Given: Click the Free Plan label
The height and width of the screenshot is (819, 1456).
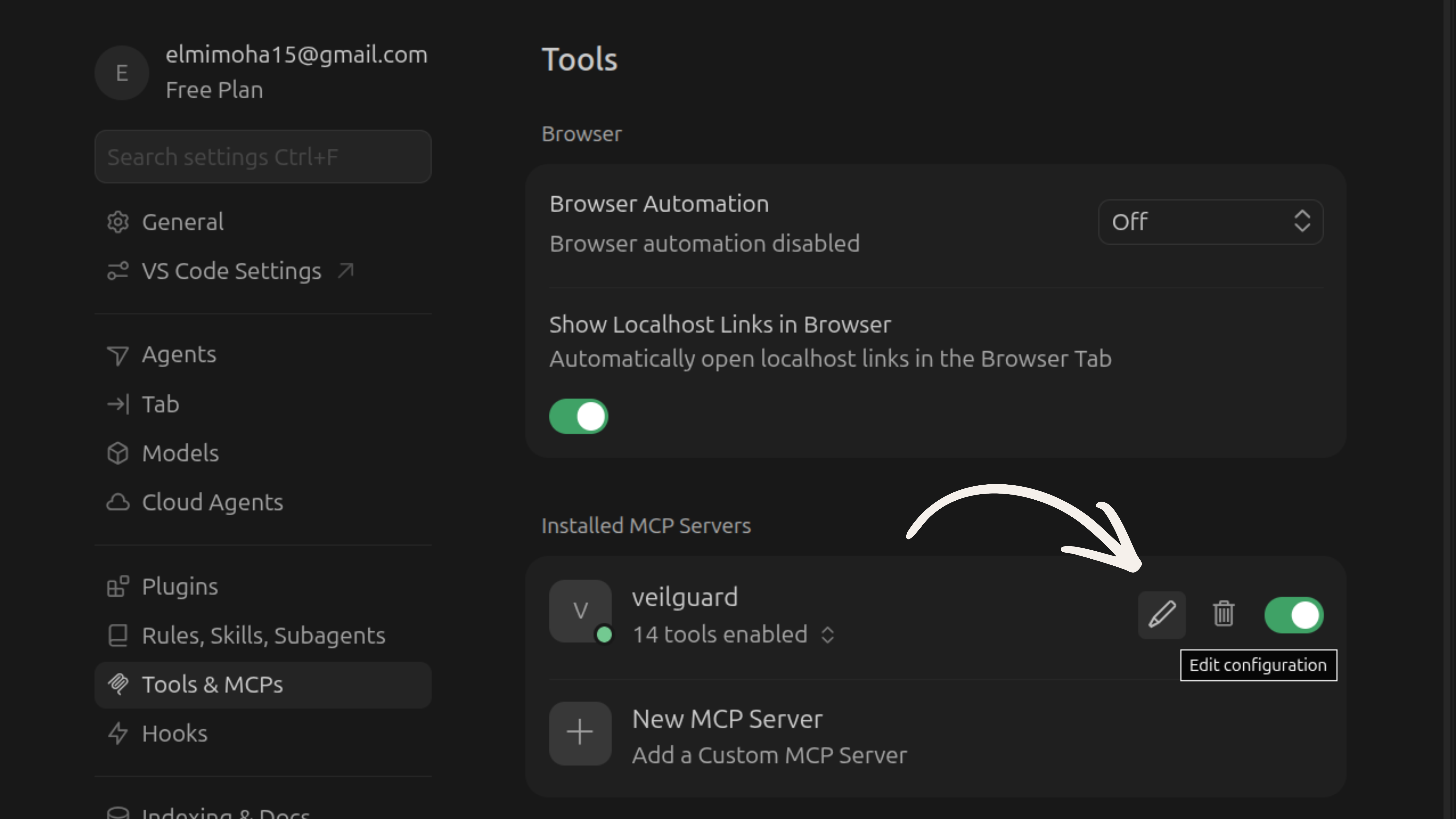Looking at the screenshot, I should 214,91.
